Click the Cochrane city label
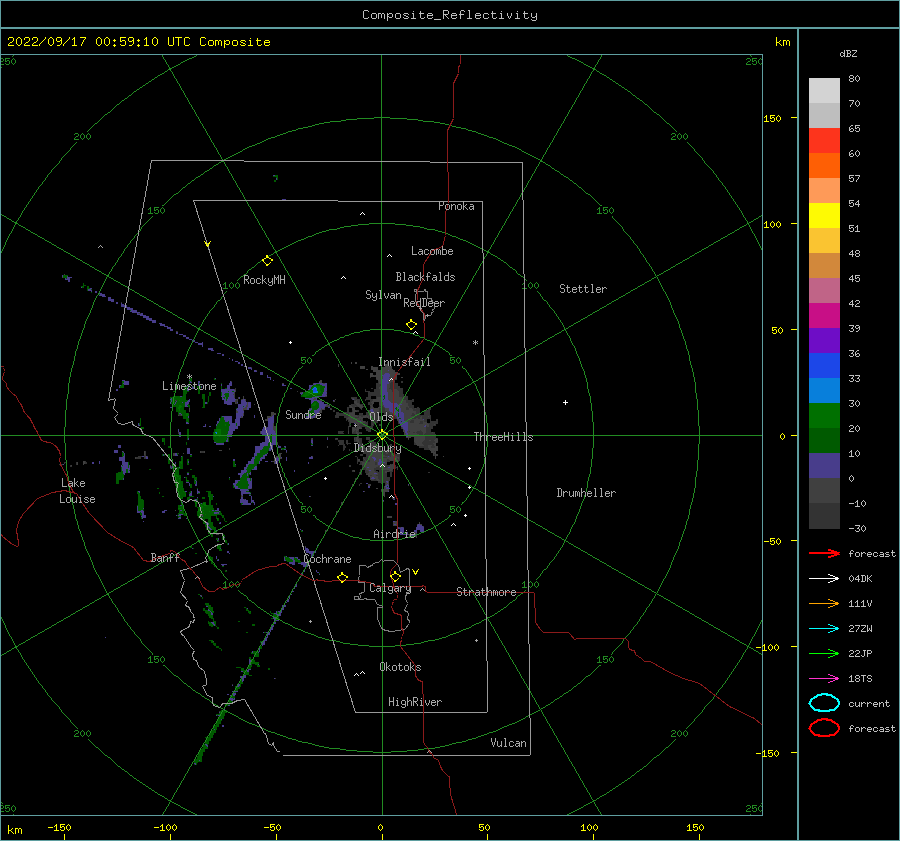 point(327,559)
